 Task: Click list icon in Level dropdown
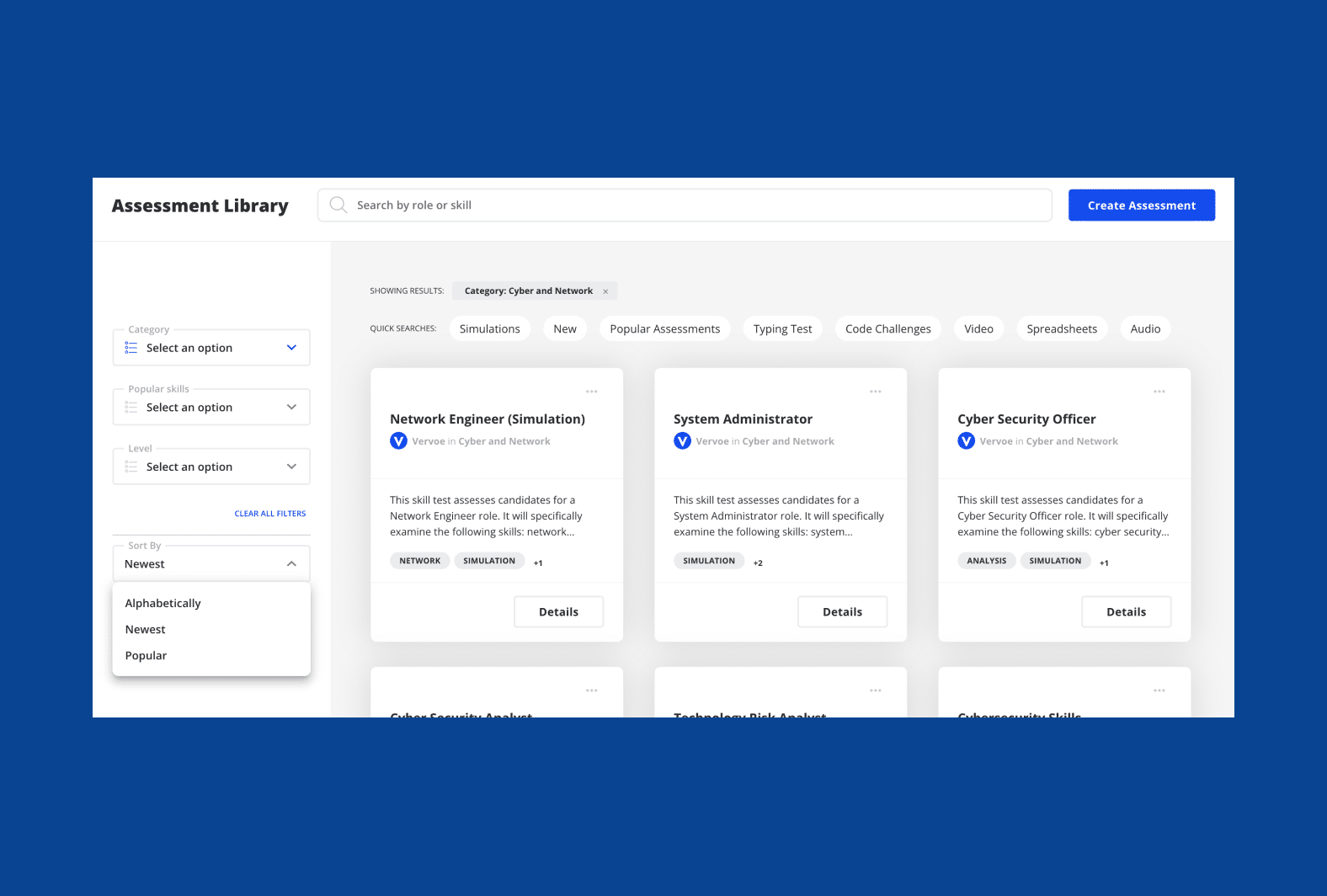131,467
